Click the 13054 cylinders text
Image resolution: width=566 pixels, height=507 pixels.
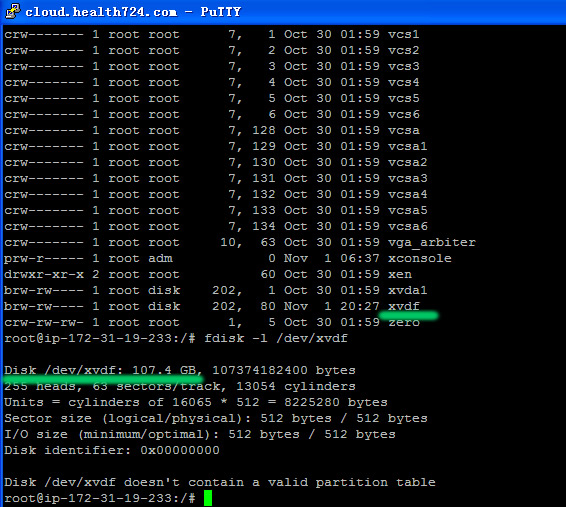tap(296, 386)
